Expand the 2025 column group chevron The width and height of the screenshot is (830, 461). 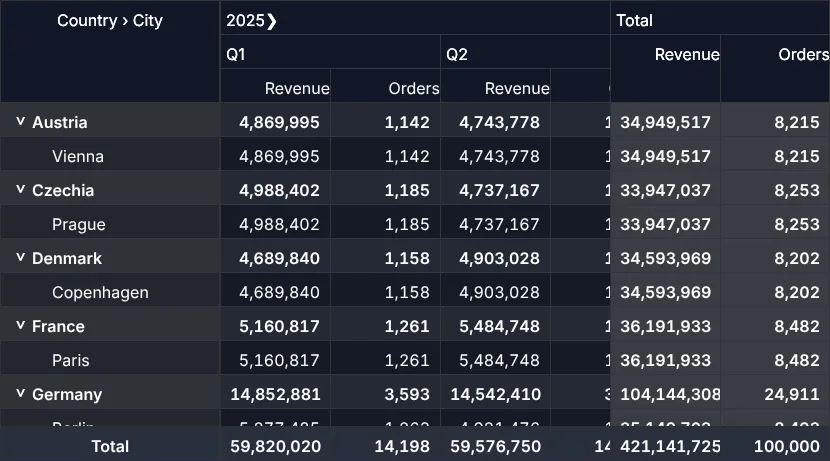272,21
